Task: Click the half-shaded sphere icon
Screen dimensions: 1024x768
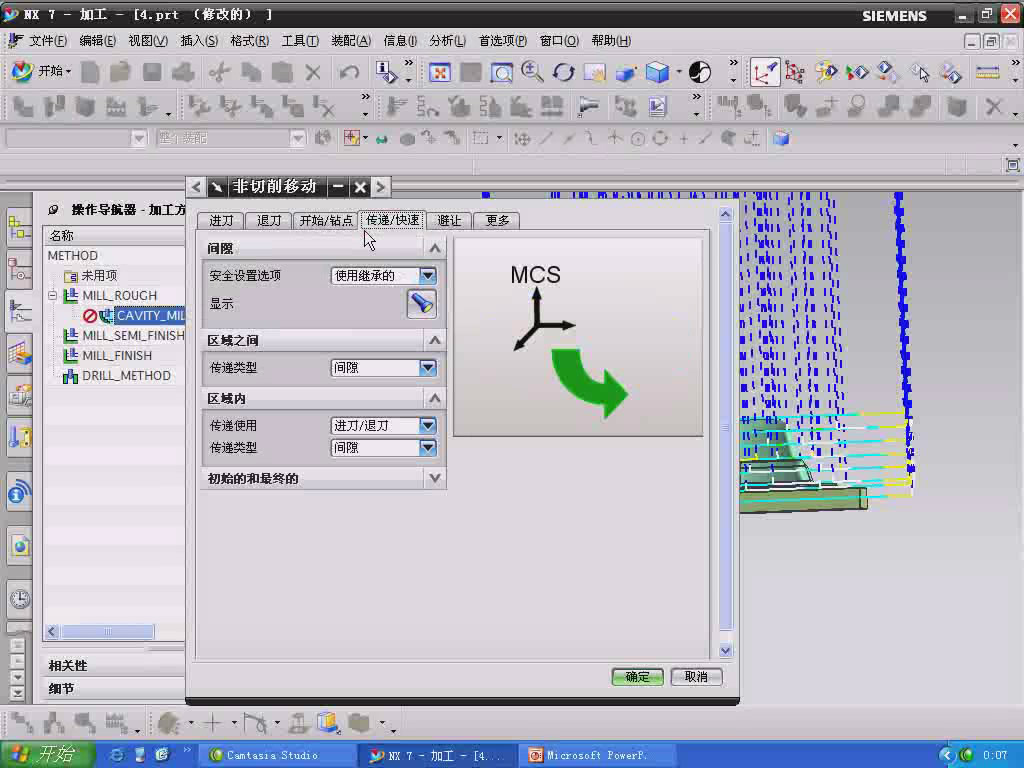Action: pyautogui.click(x=699, y=72)
